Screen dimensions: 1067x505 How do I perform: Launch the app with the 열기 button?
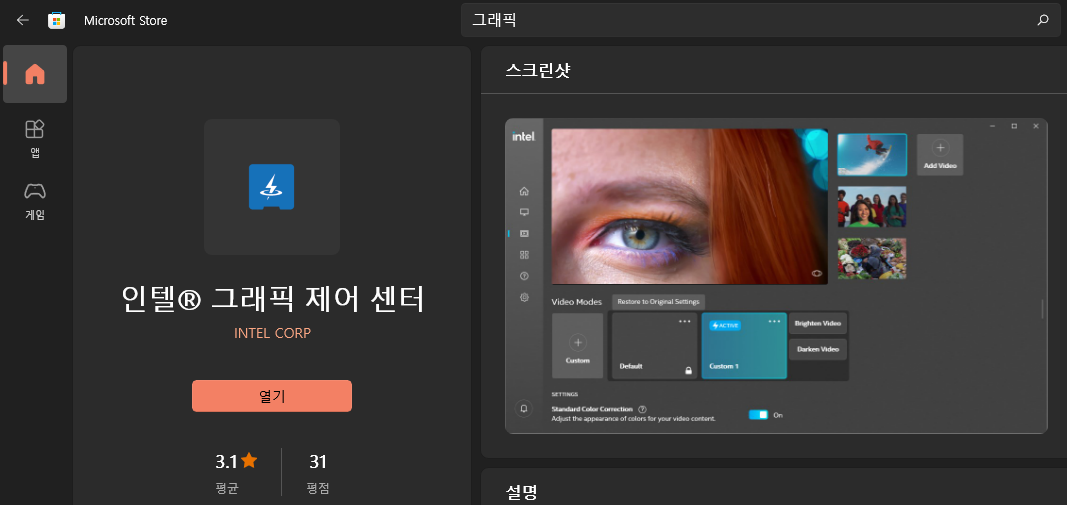point(272,395)
